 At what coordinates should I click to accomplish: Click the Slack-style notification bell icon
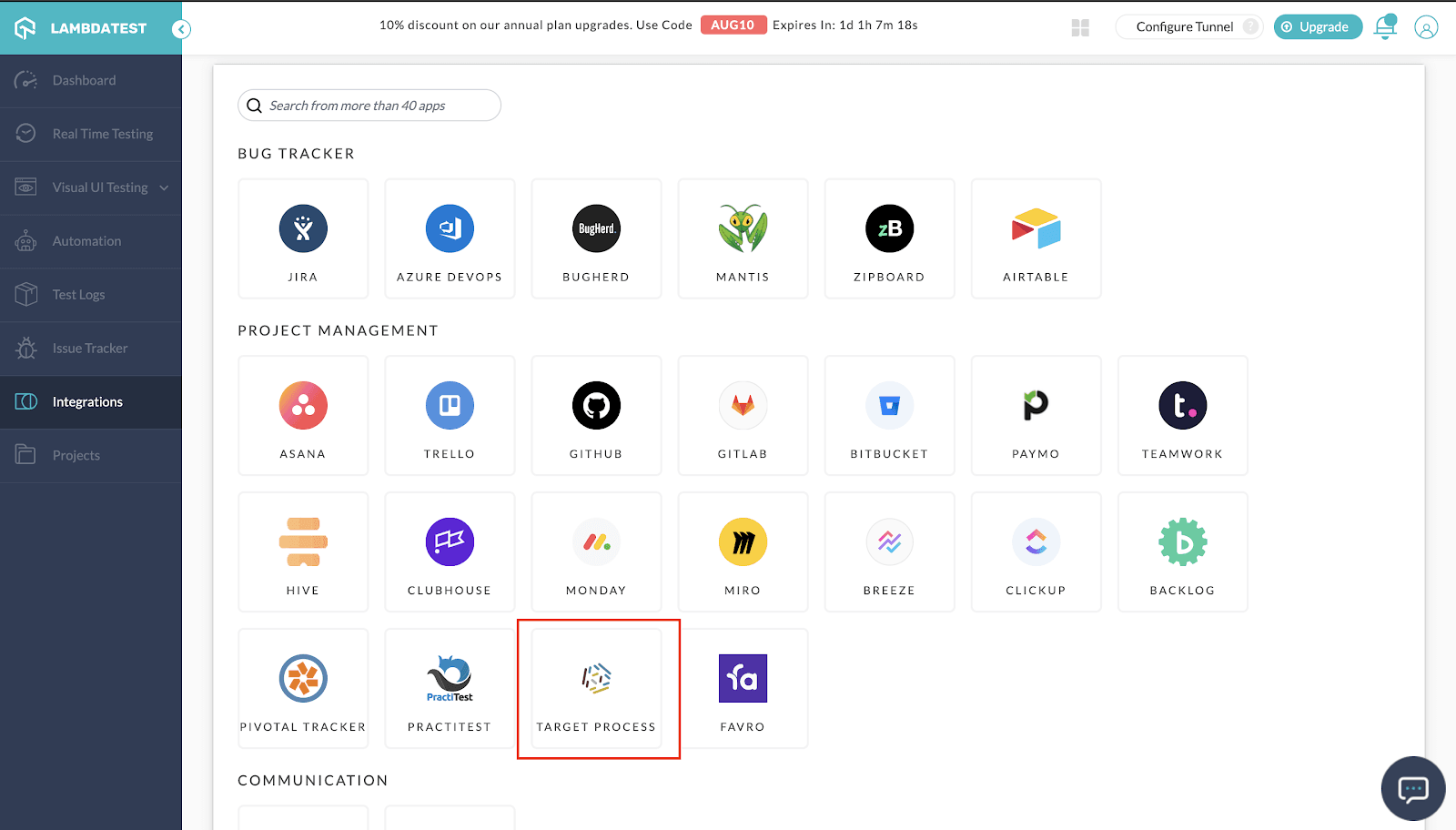click(x=1384, y=26)
